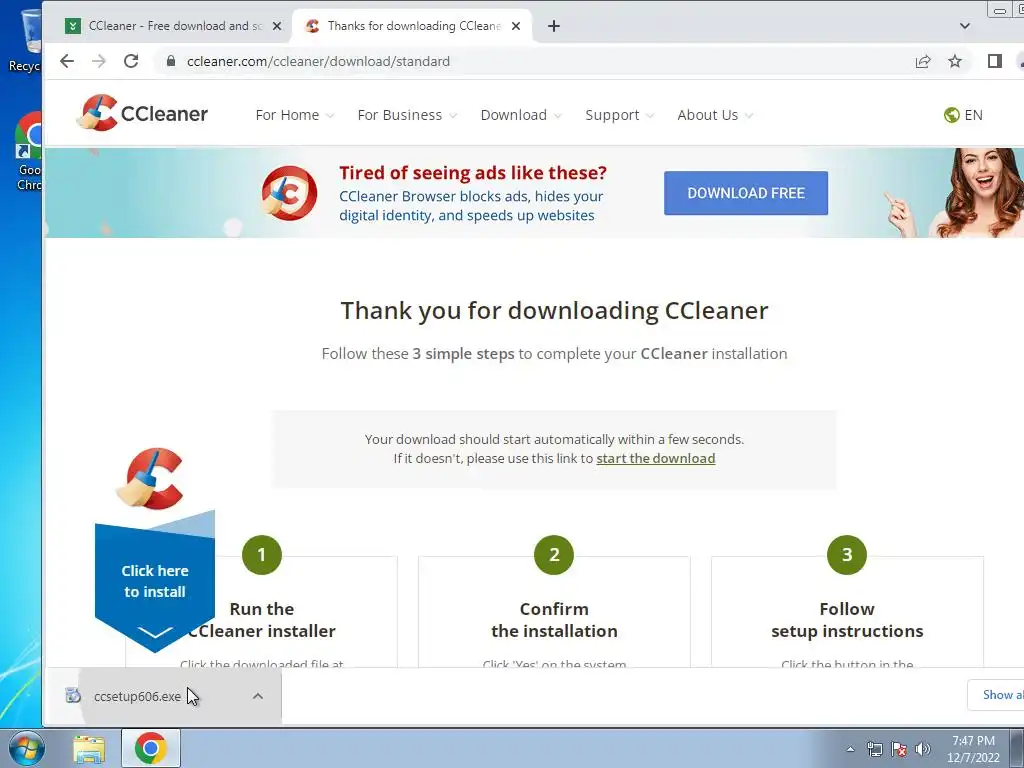Reload the current page
Screen dimensions: 1024x768
131,61
